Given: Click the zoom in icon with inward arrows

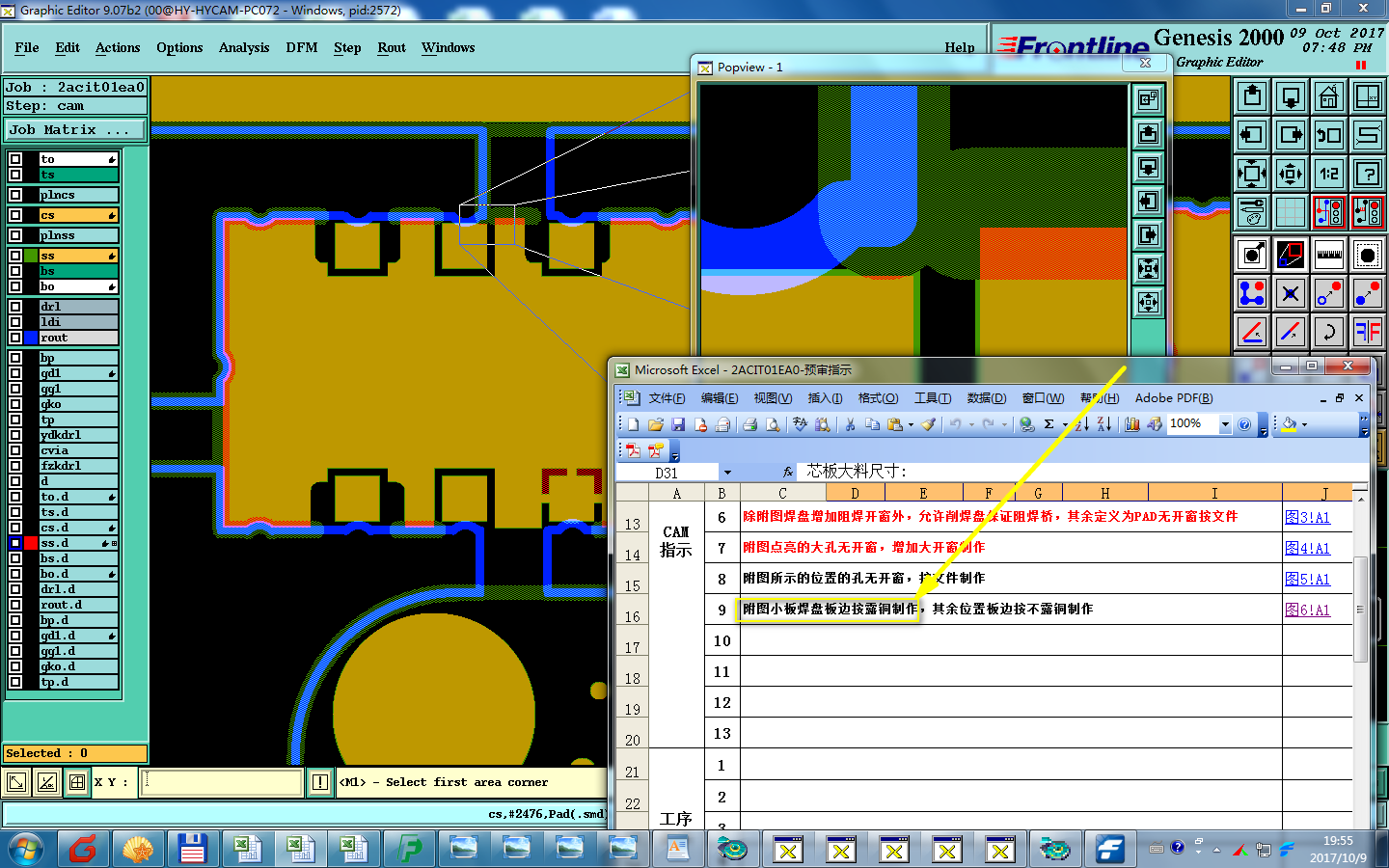Looking at the screenshot, I should coord(1252,174).
